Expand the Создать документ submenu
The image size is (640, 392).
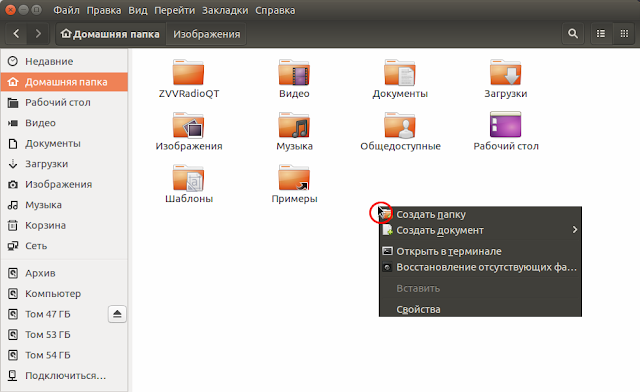pyautogui.click(x=480, y=230)
